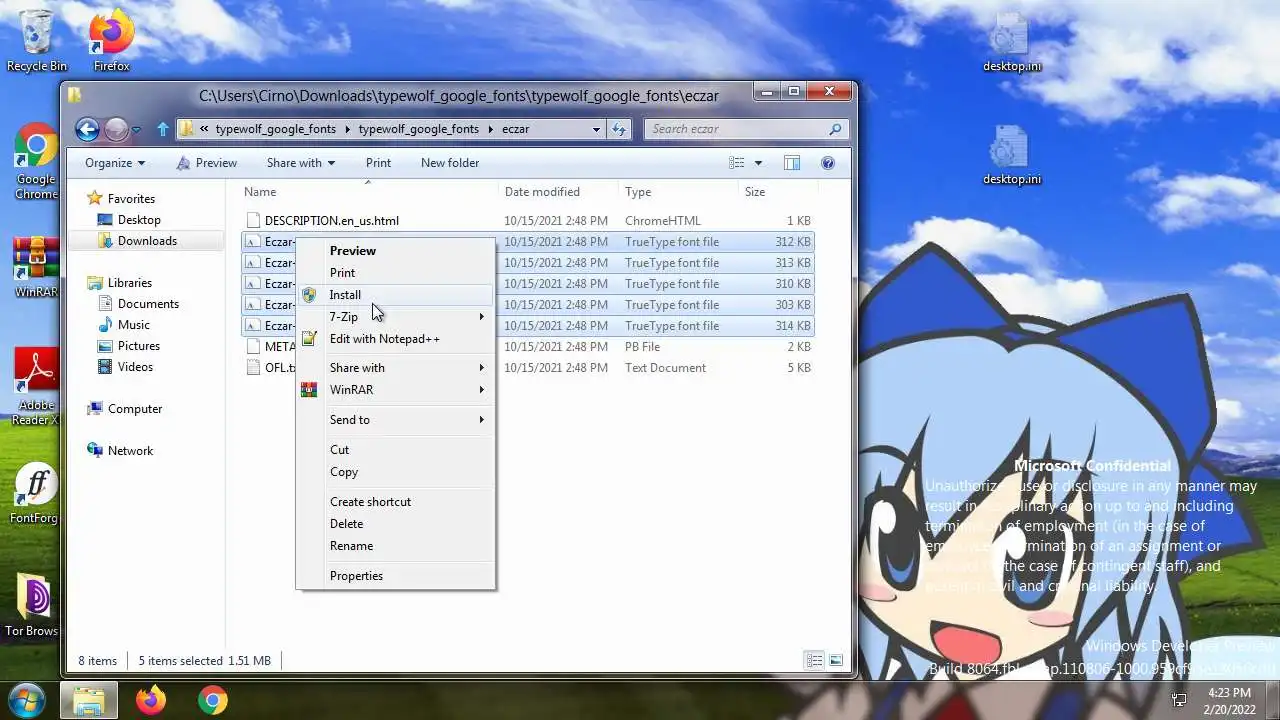The height and width of the screenshot is (720, 1280).
Task: Choose Cut from the context menu
Action: [x=395, y=450]
